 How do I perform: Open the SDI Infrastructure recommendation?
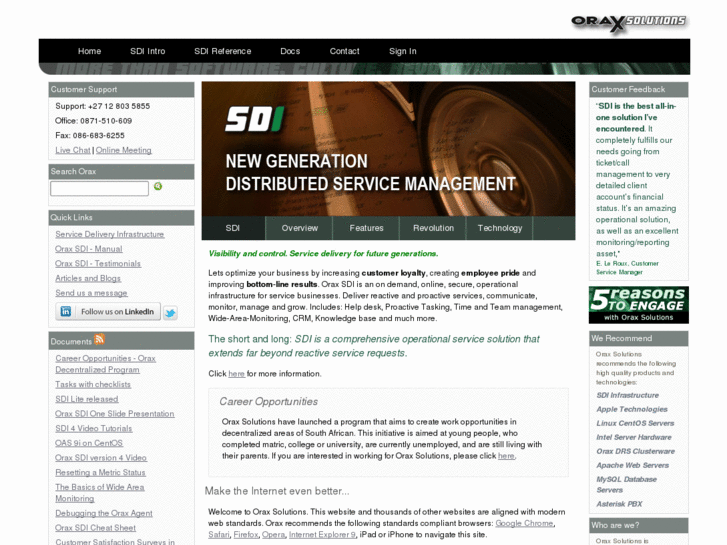point(627,395)
